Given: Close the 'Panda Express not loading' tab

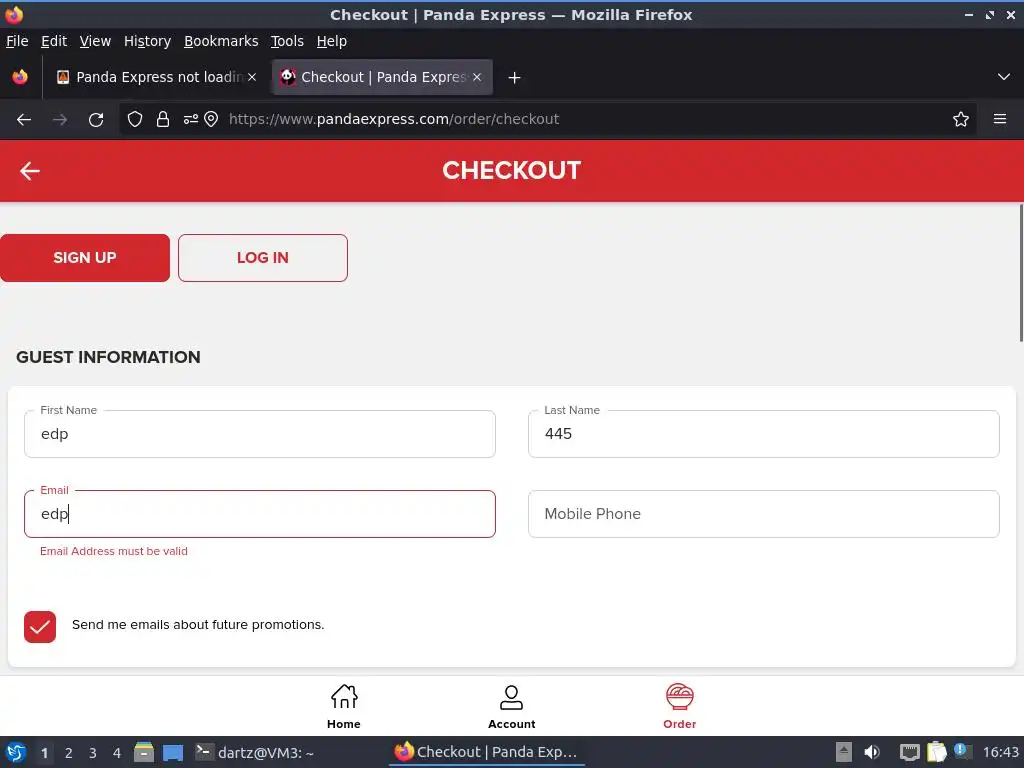Looking at the screenshot, I should pyautogui.click(x=252, y=77).
